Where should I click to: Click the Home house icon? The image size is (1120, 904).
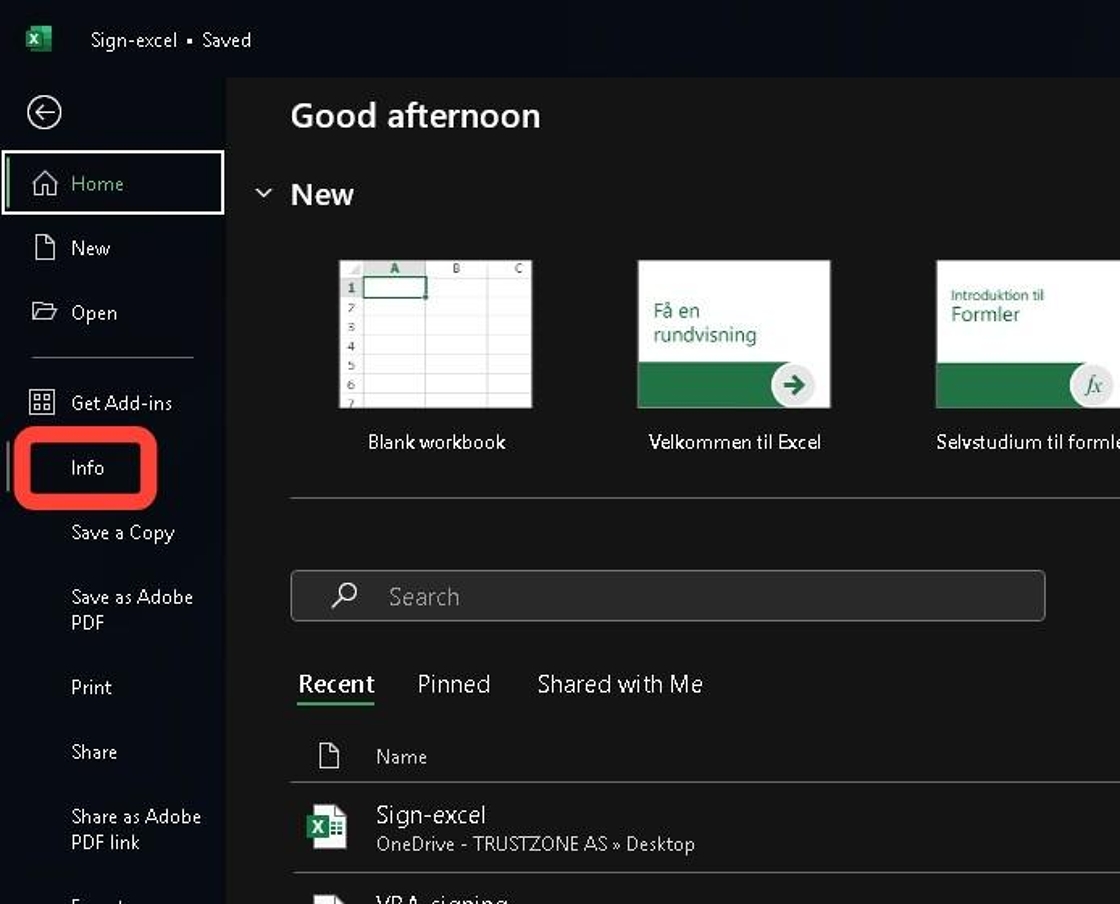coord(44,184)
